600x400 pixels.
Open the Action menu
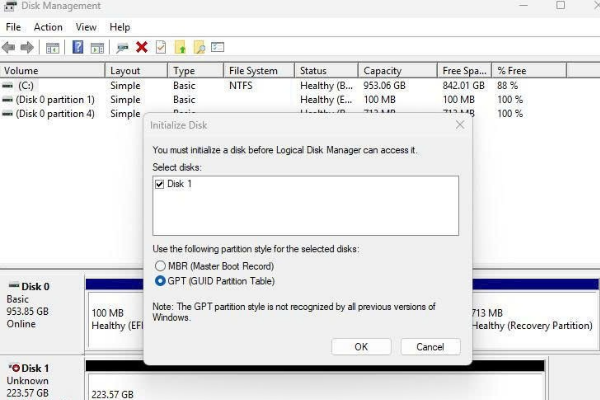coord(48,27)
